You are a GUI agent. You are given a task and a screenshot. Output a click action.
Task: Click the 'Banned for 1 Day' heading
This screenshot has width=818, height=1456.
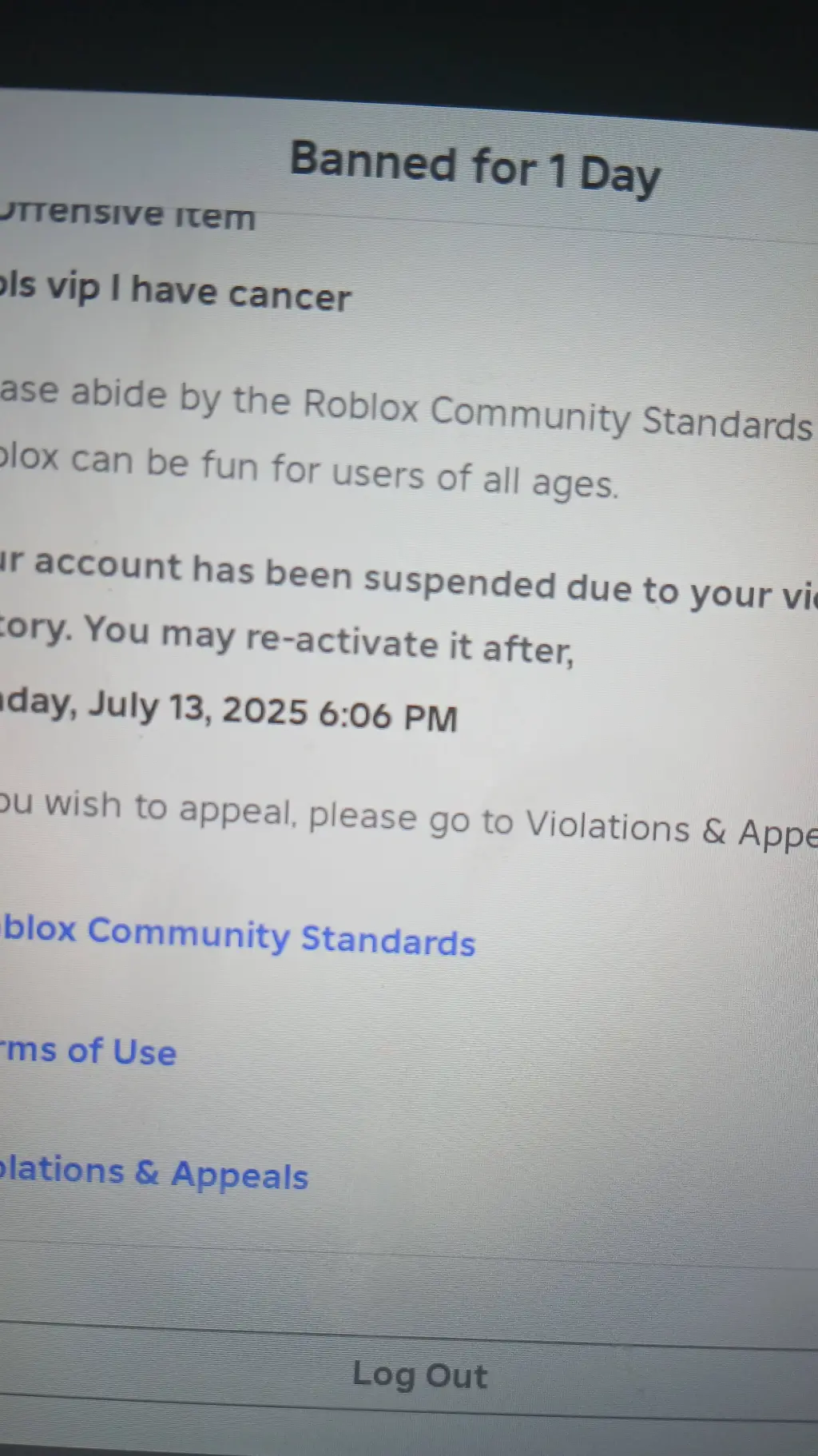click(x=475, y=169)
